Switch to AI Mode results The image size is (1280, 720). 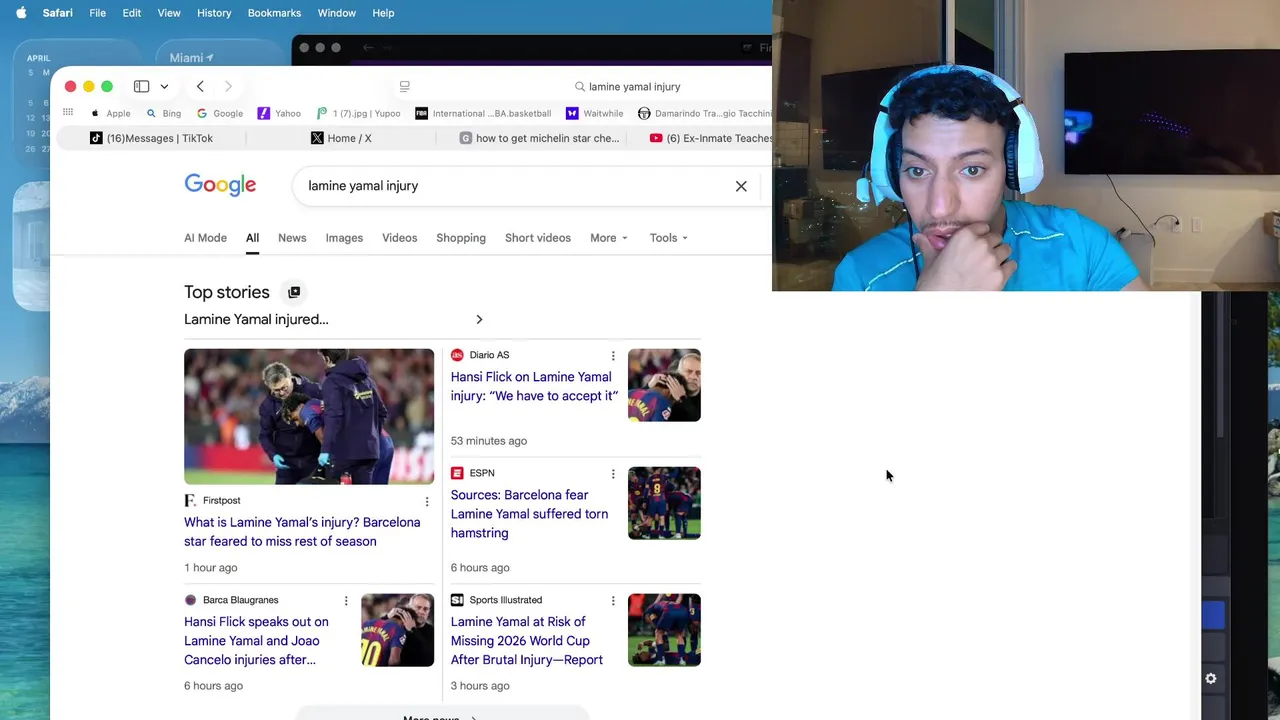click(205, 238)
